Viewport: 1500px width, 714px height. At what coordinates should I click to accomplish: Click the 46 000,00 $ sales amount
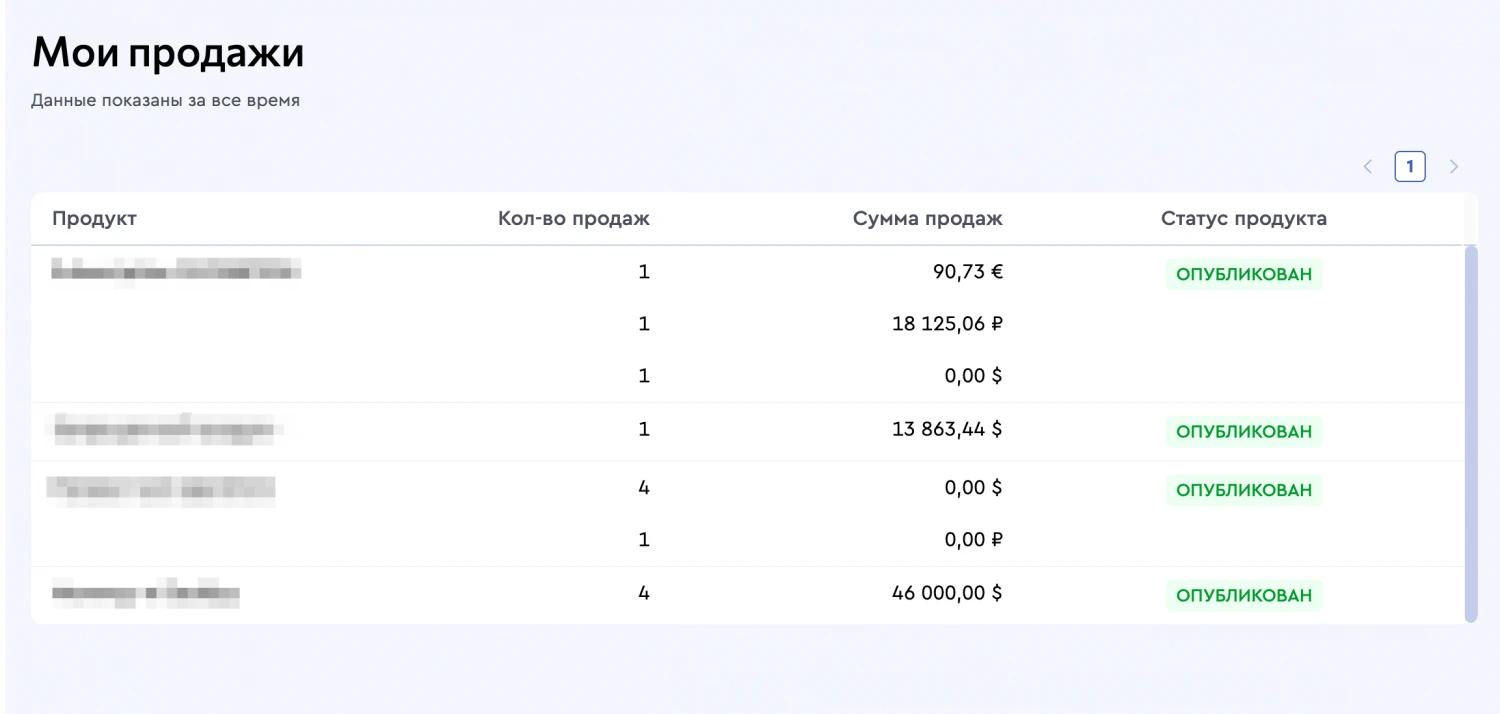point(946,593)
